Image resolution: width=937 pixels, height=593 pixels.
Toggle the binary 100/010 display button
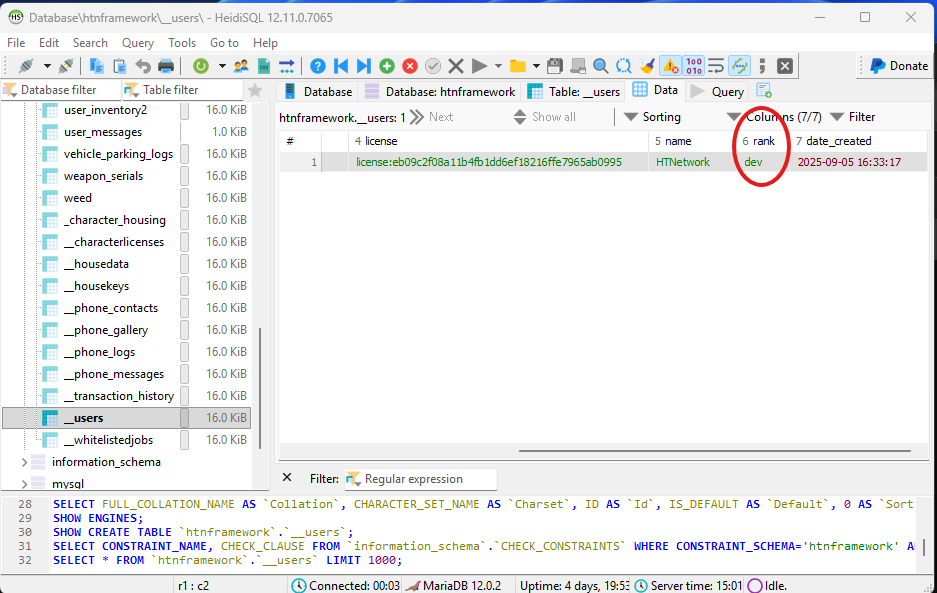pyautogui.click(x=693, y=66)
